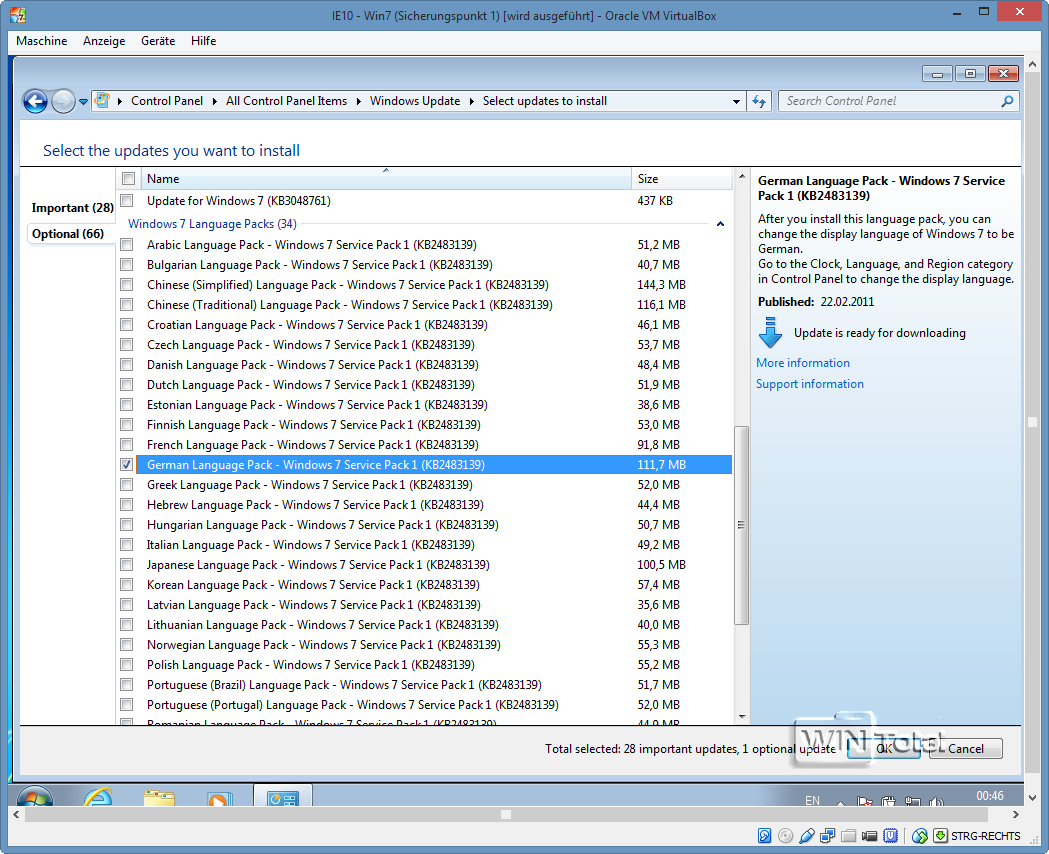
Task: Click the VirtualBox mouse integration status icon
Action: pos(920,836)
